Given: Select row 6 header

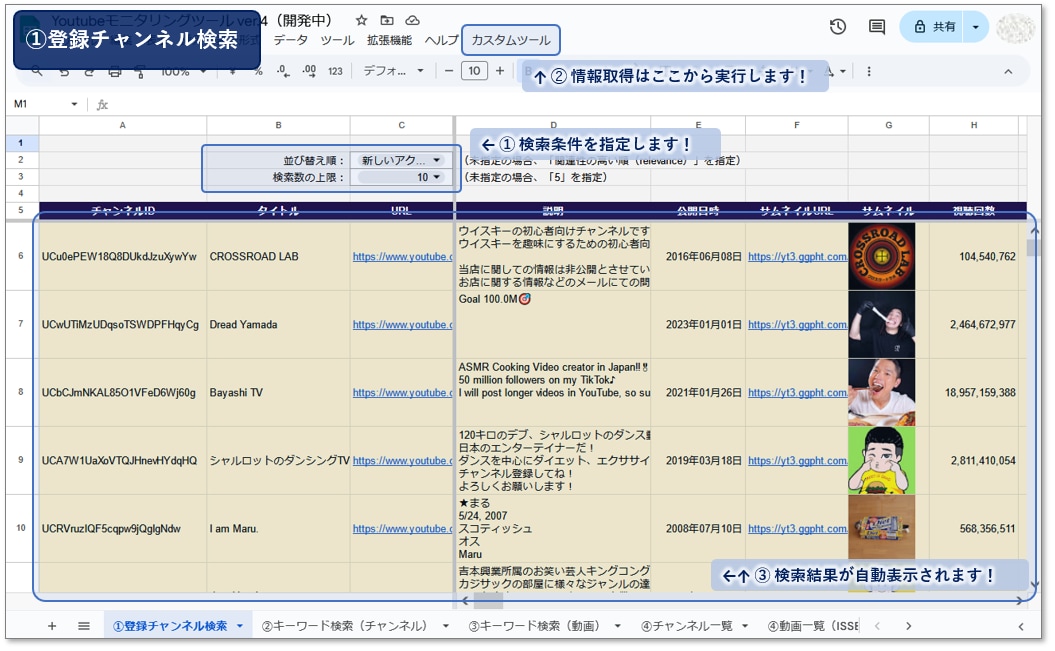Looking at the screenshot, I should [x=21, y=256].
